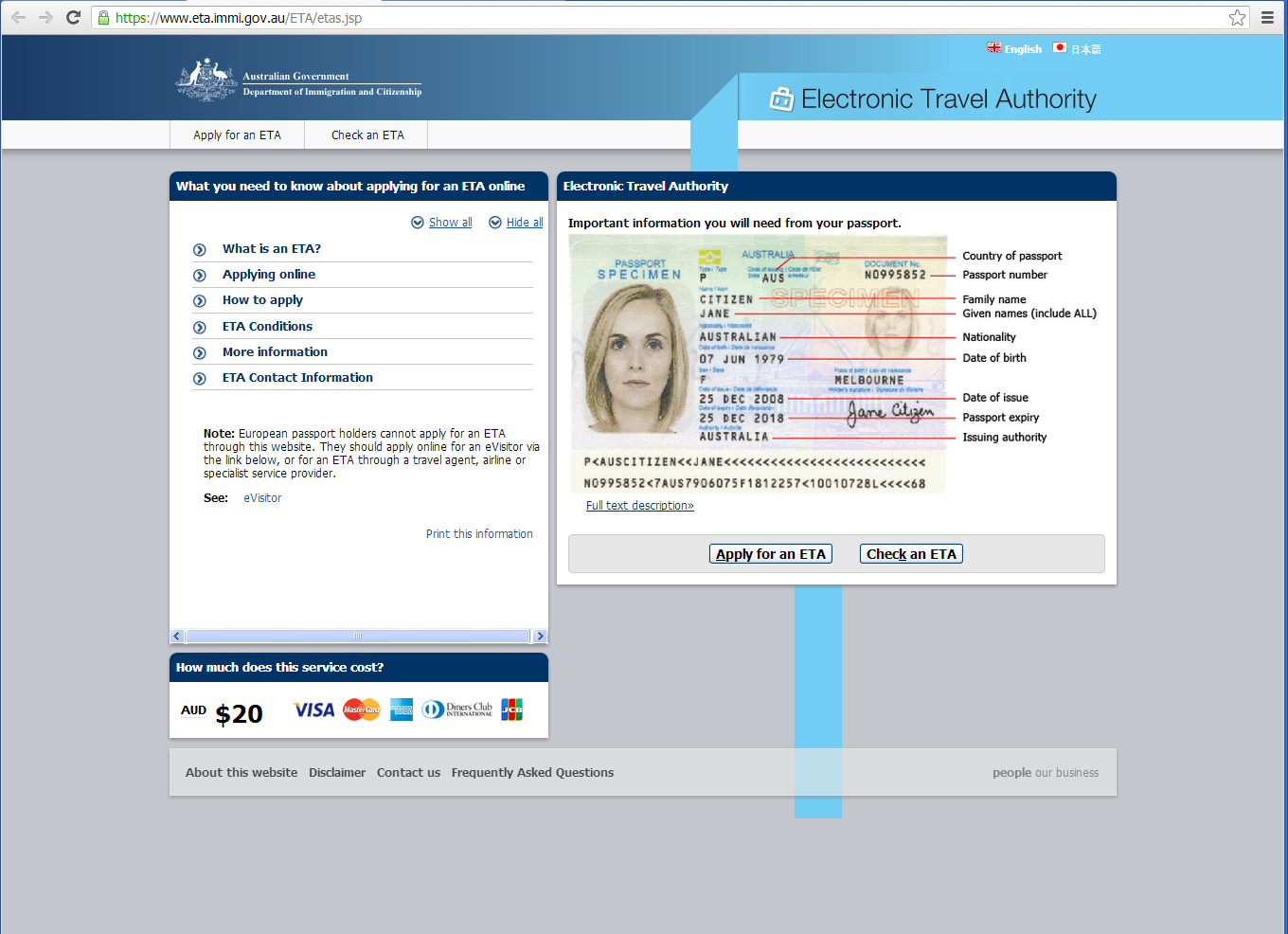The width and height of the screenshot is (1288, 934).
Task: Open the 'Contact us' footer link
Action: (408, 773)
